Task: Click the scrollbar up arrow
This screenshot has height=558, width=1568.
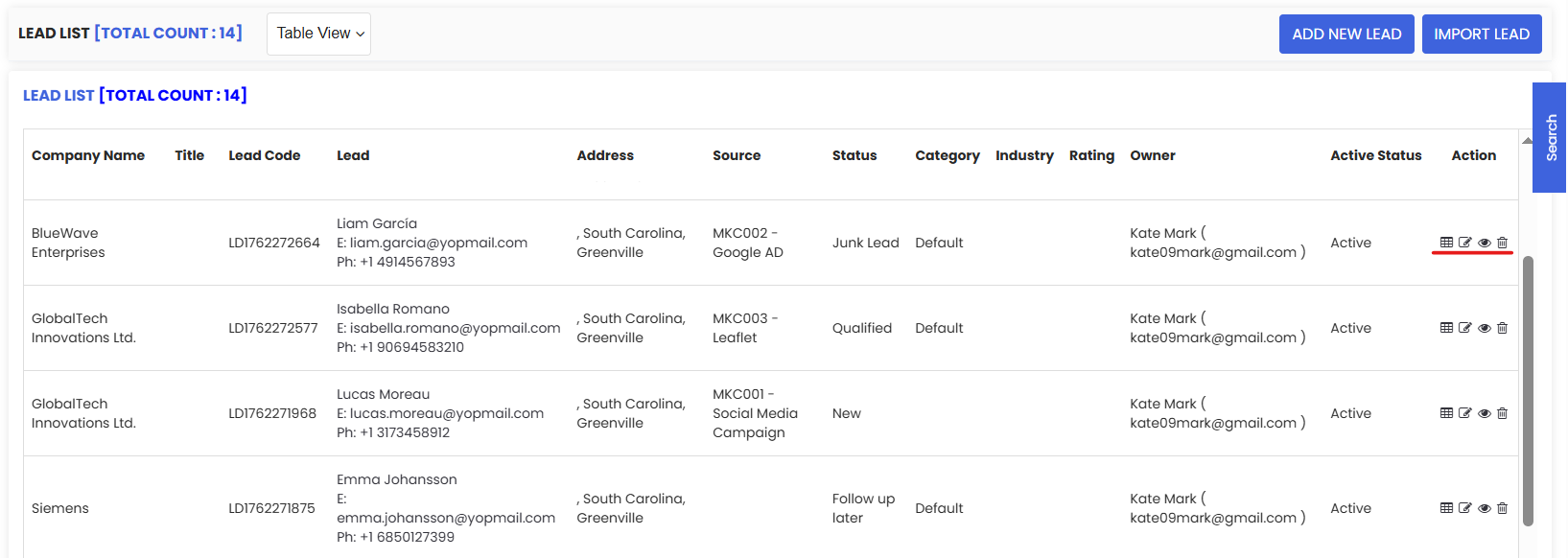Action: coord(1528,141)
